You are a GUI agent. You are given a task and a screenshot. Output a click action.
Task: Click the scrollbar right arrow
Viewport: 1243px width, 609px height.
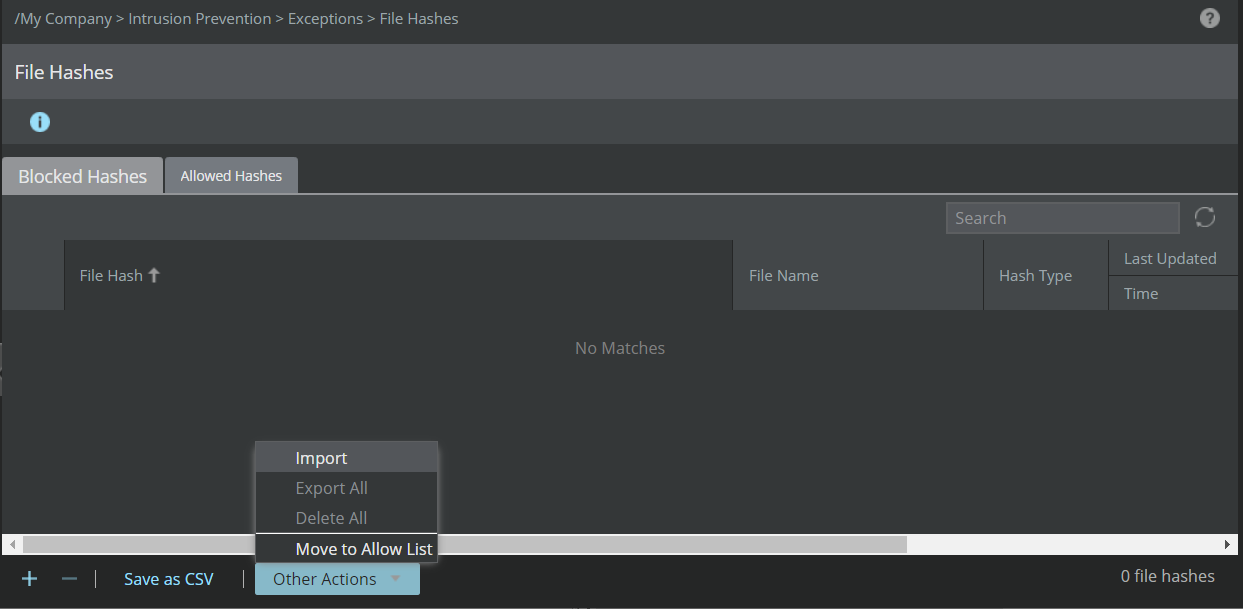(1228, 545)
